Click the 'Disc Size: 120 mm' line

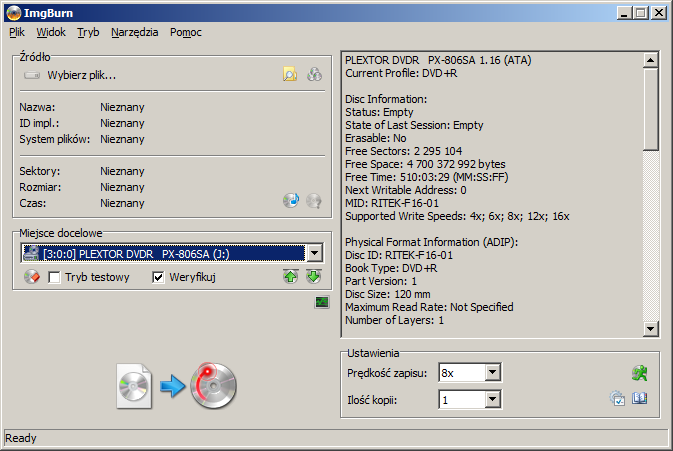coord(388,294)
